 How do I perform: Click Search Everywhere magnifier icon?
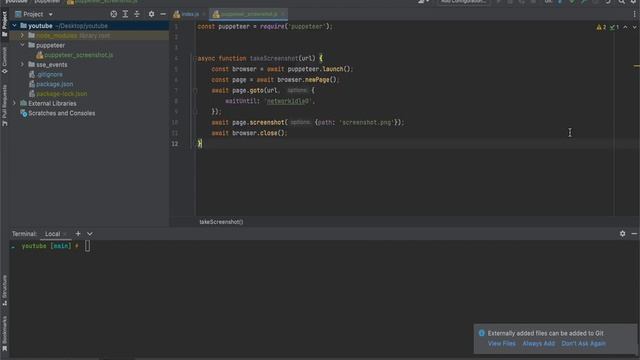click(621, 2)
